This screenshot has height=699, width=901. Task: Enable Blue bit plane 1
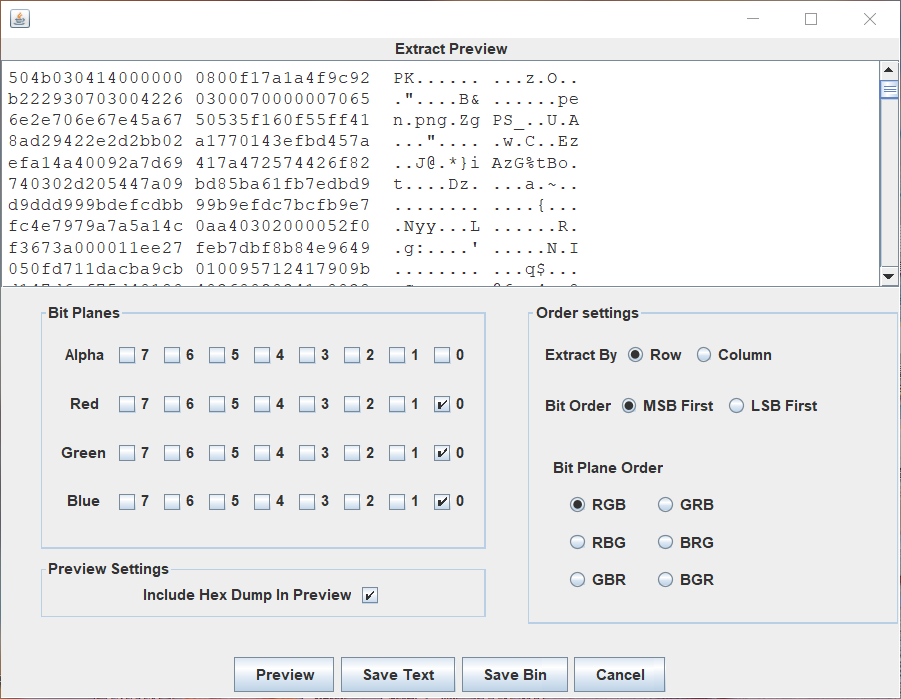(x=397, y=501)
